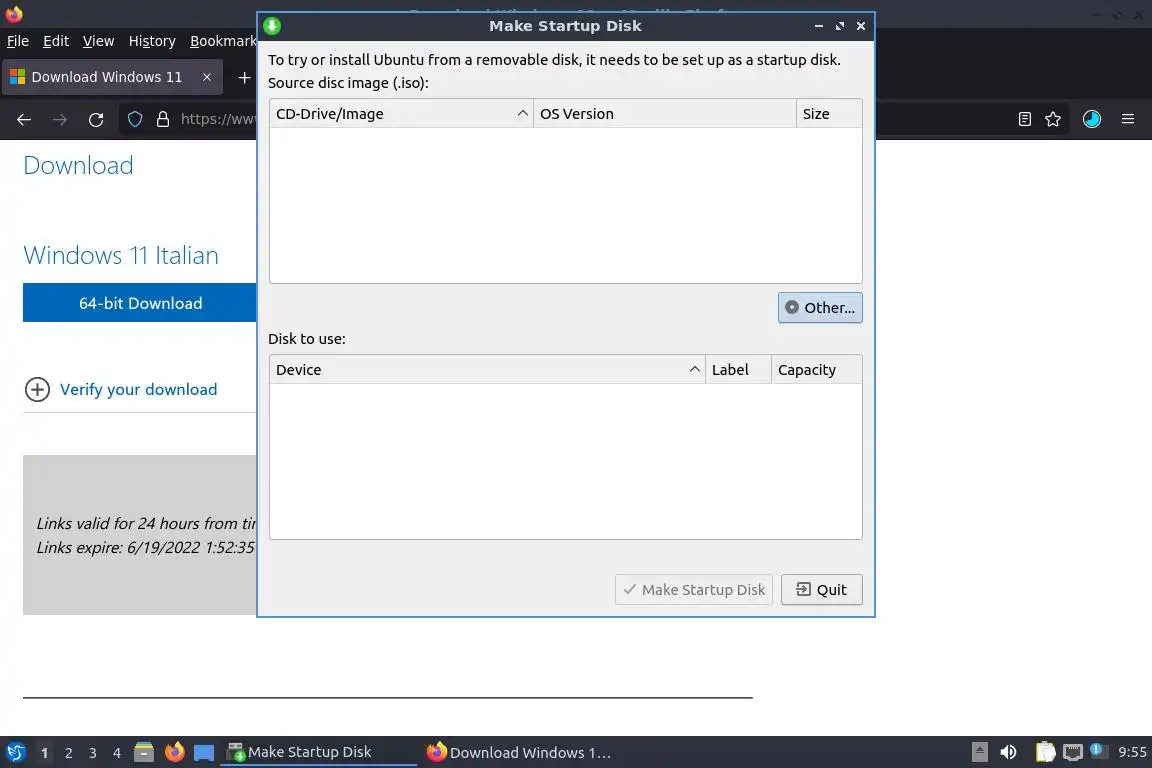Open clipboard manager tray icon

[1045, 752]
